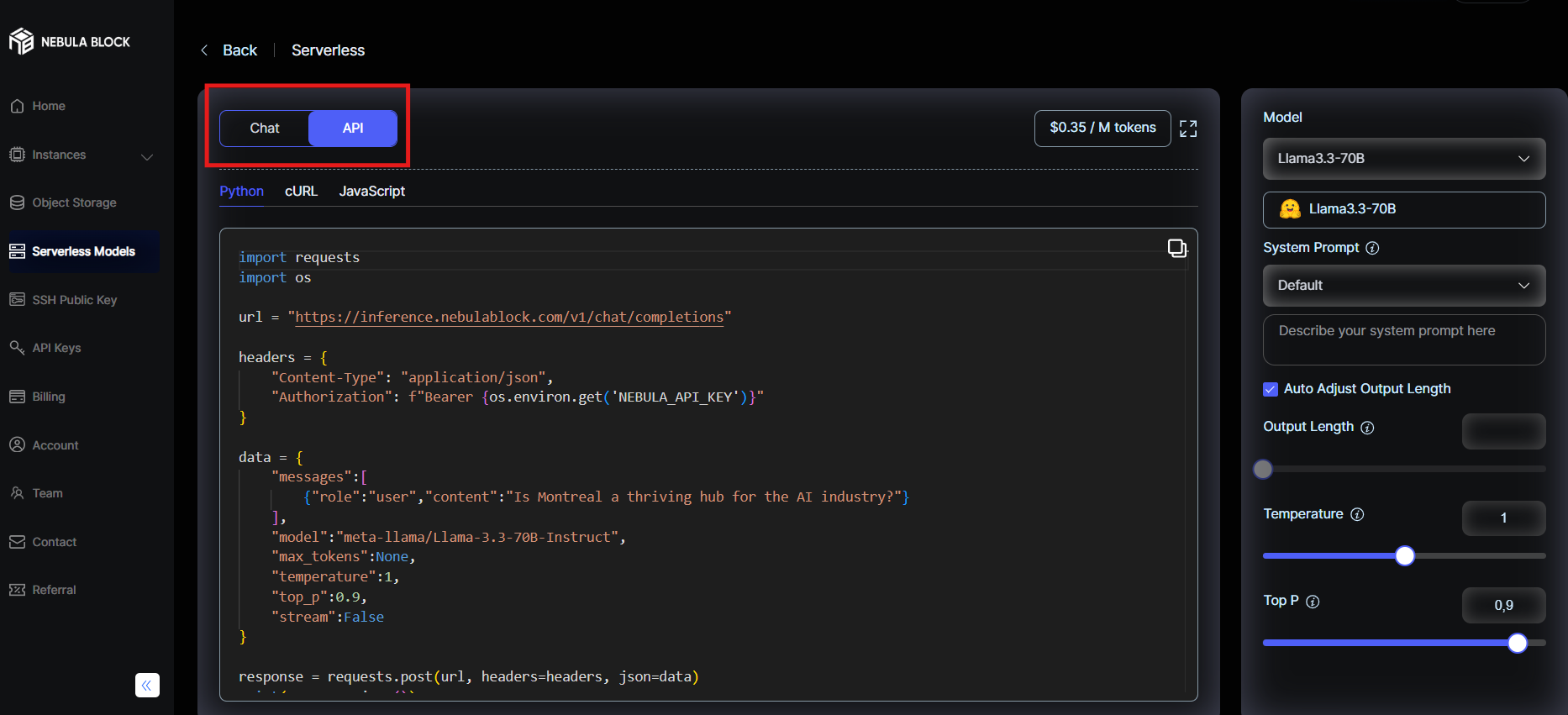
Task: Open Home from the sidebar
Action: 49,106
